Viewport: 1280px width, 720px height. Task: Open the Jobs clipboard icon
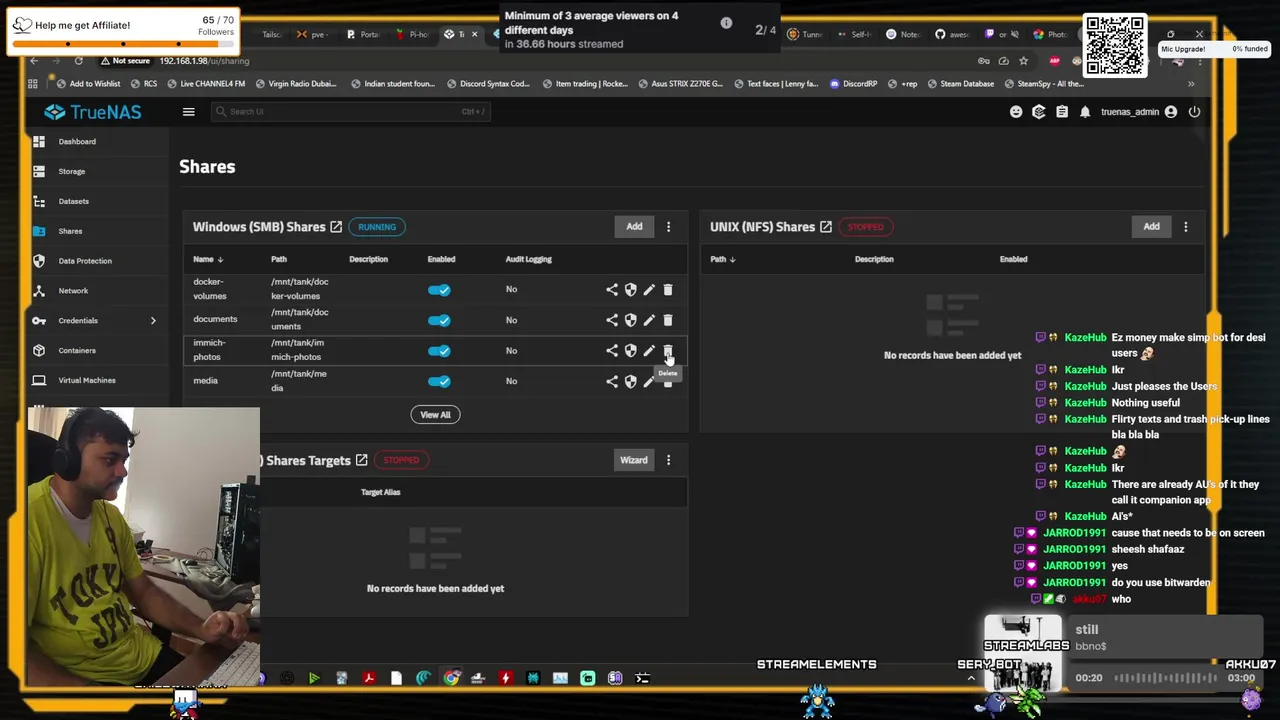pyautogui.click(x=1062, y=112)
